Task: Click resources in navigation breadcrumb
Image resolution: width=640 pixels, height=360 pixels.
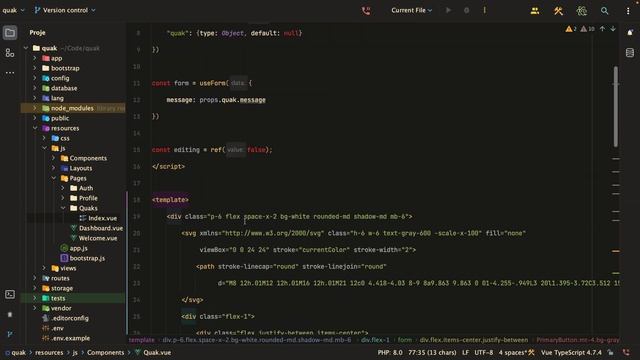Action: click(49, 353)
